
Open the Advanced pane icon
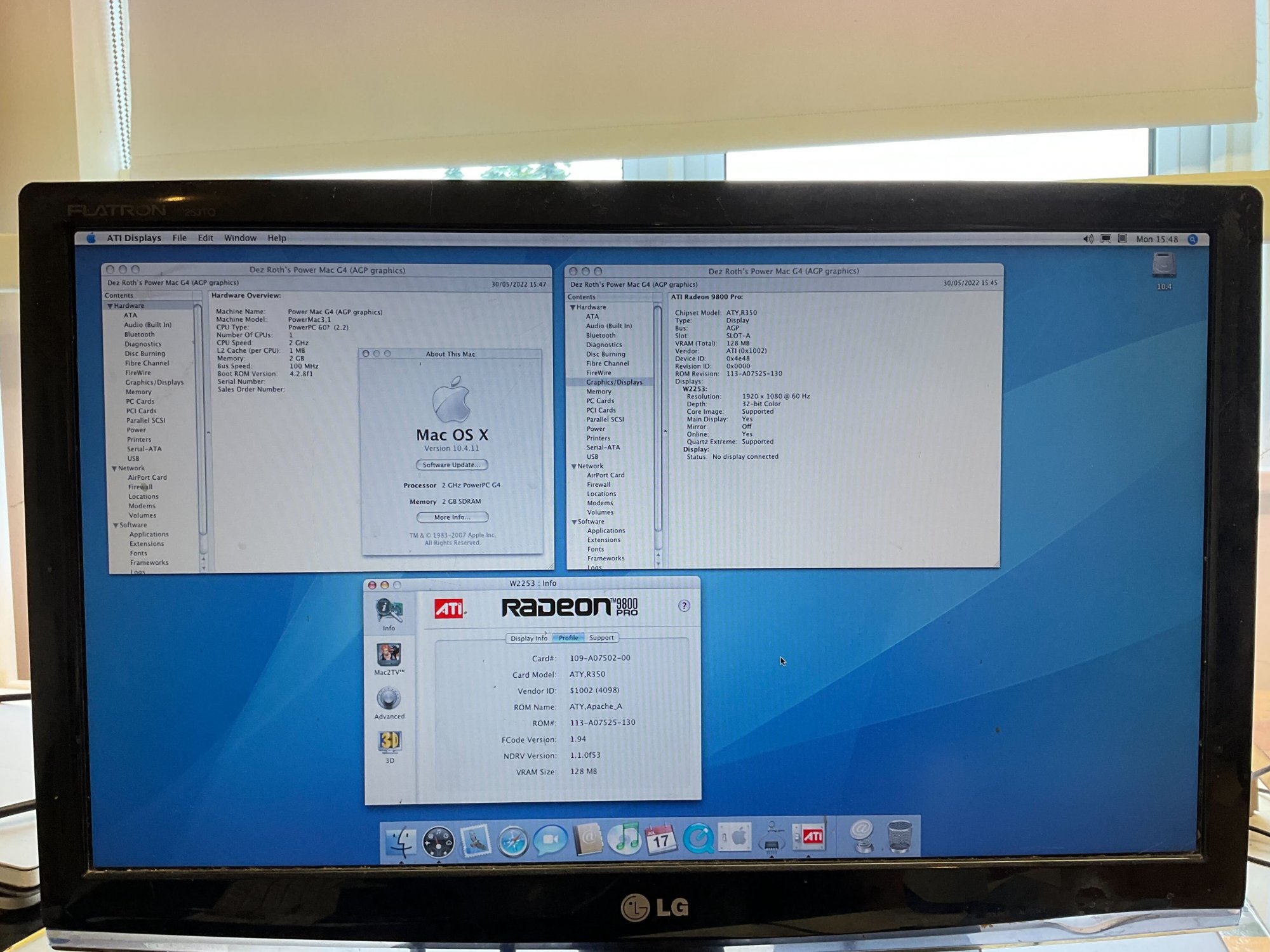[x=389, y=703]
